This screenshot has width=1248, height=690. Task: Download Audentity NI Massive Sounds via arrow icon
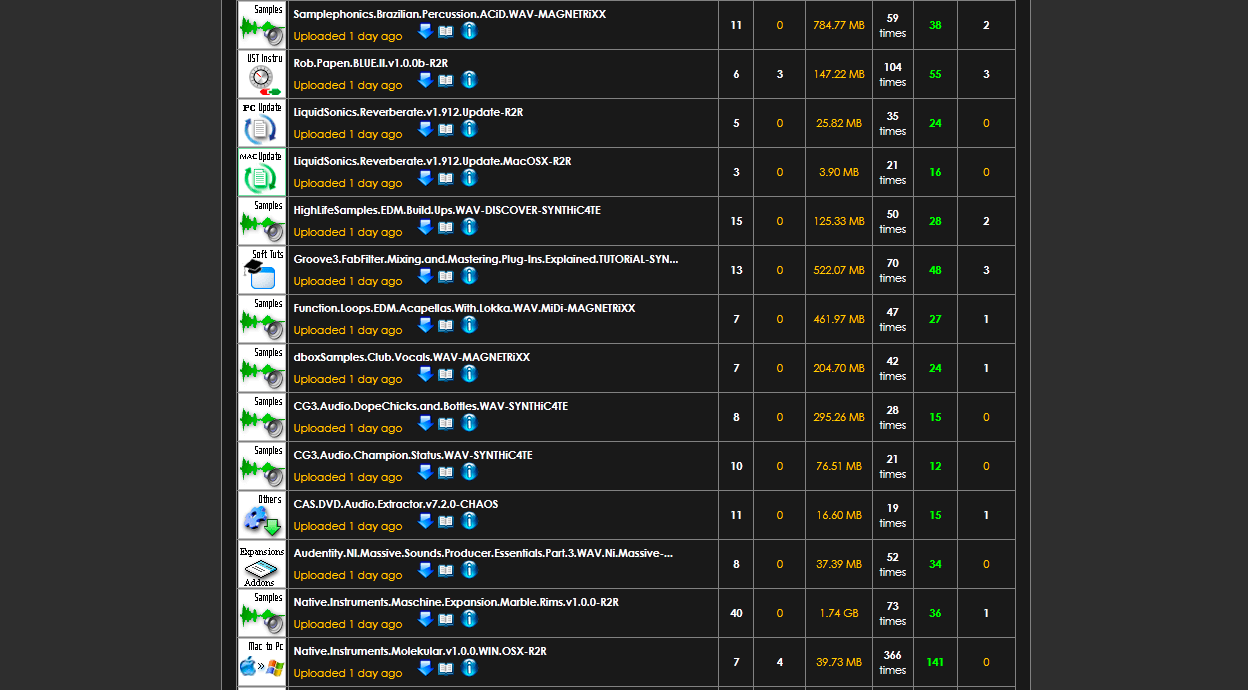(425, 570)
